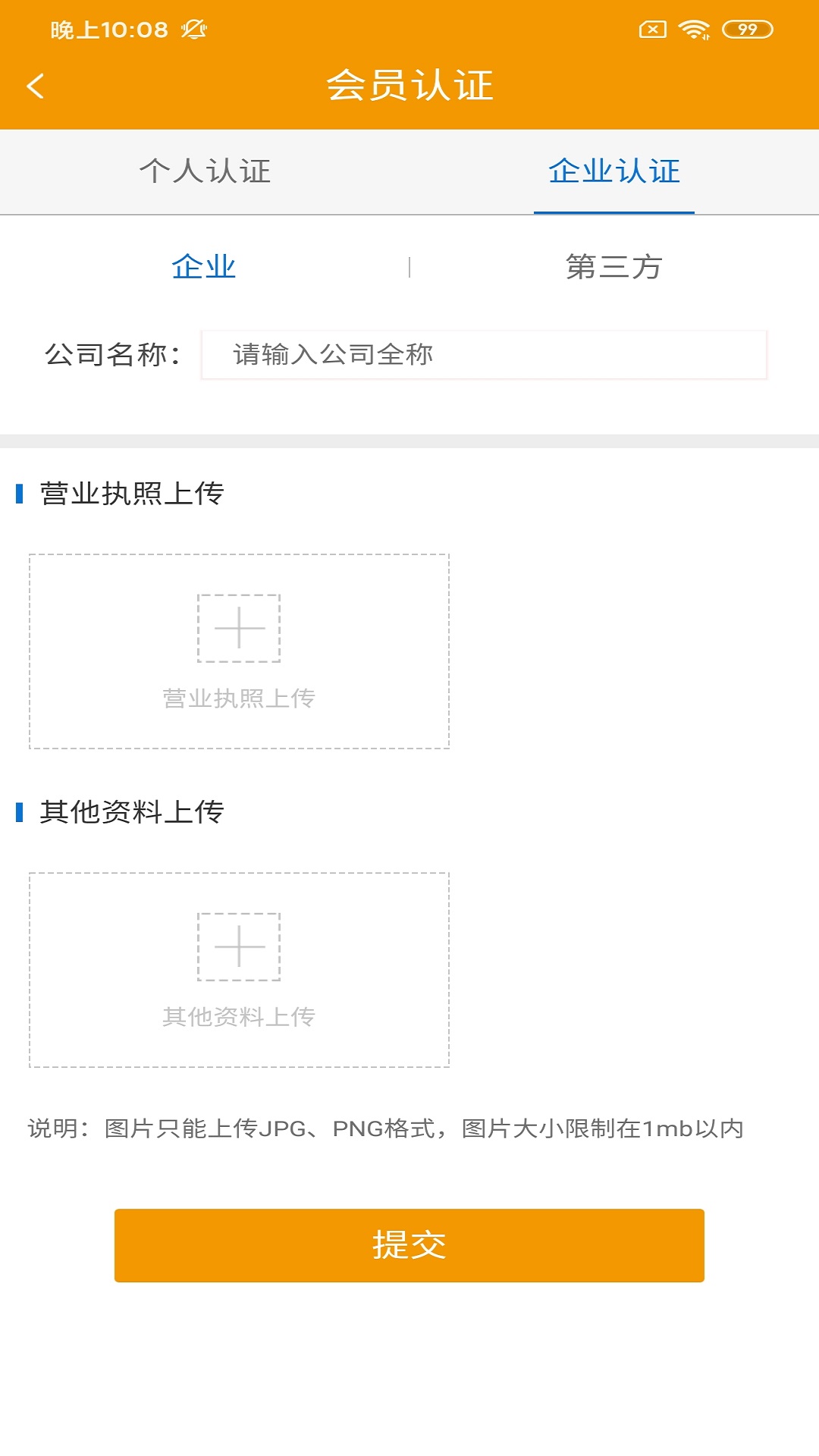Tap the battery indicator showing 99
This screenshot has width=819, height=1456.
747,30
